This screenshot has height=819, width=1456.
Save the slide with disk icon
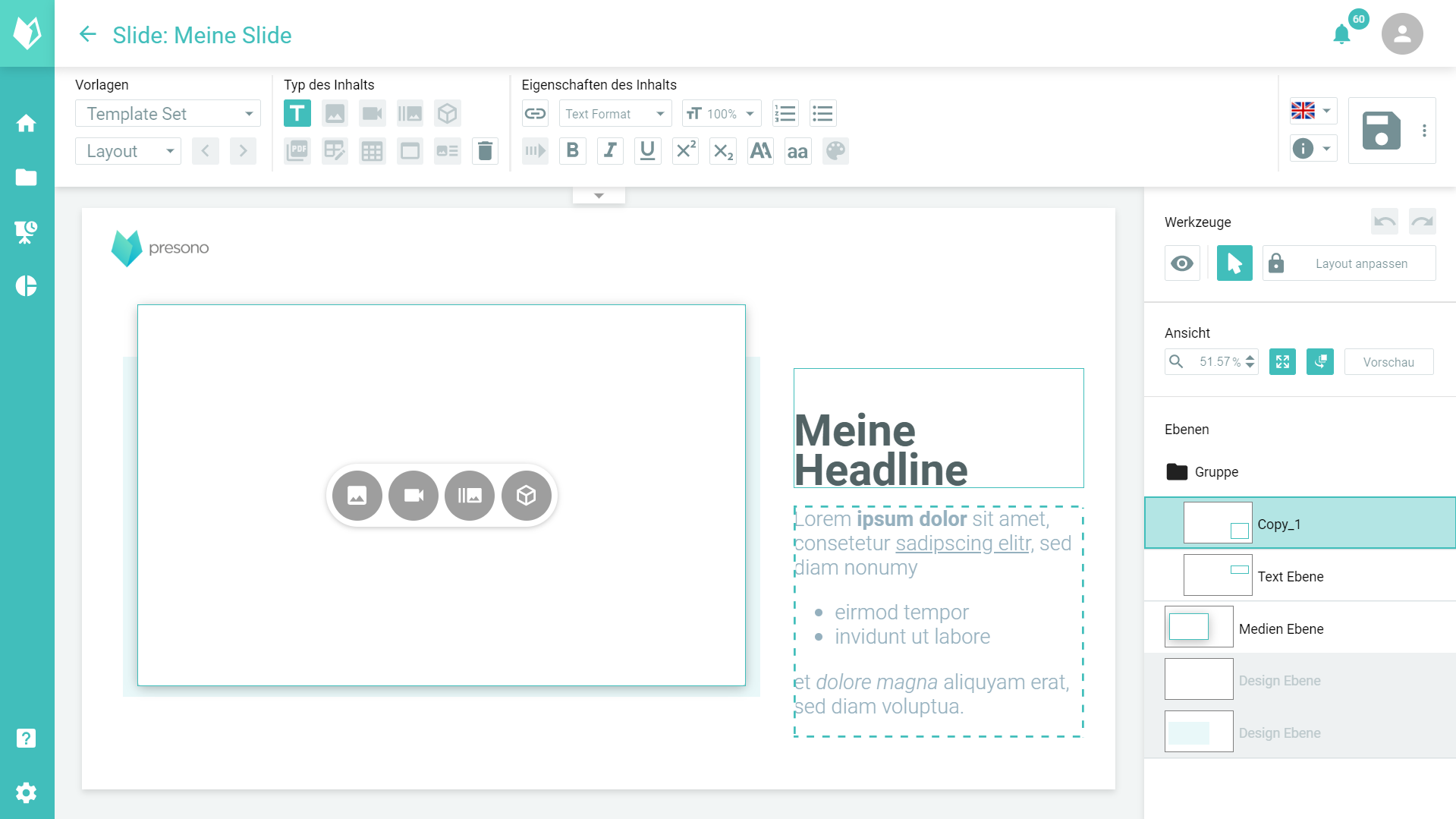click(x=1382, y=131)
